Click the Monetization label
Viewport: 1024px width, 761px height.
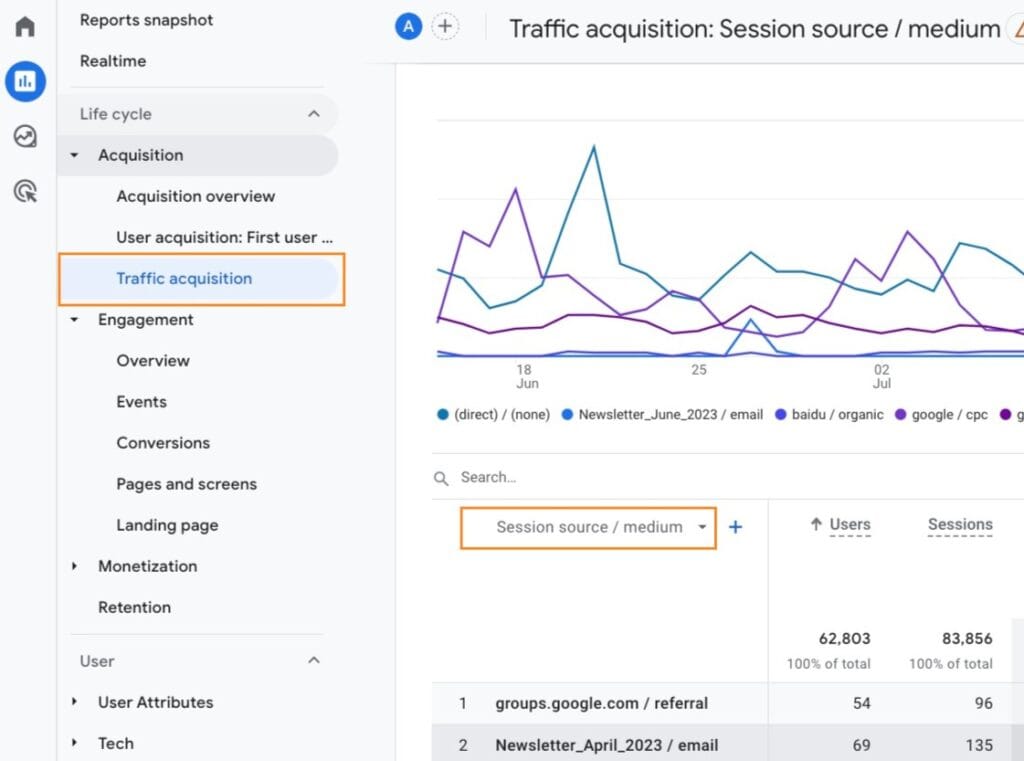pyautogui.click(x=148, y=566)
